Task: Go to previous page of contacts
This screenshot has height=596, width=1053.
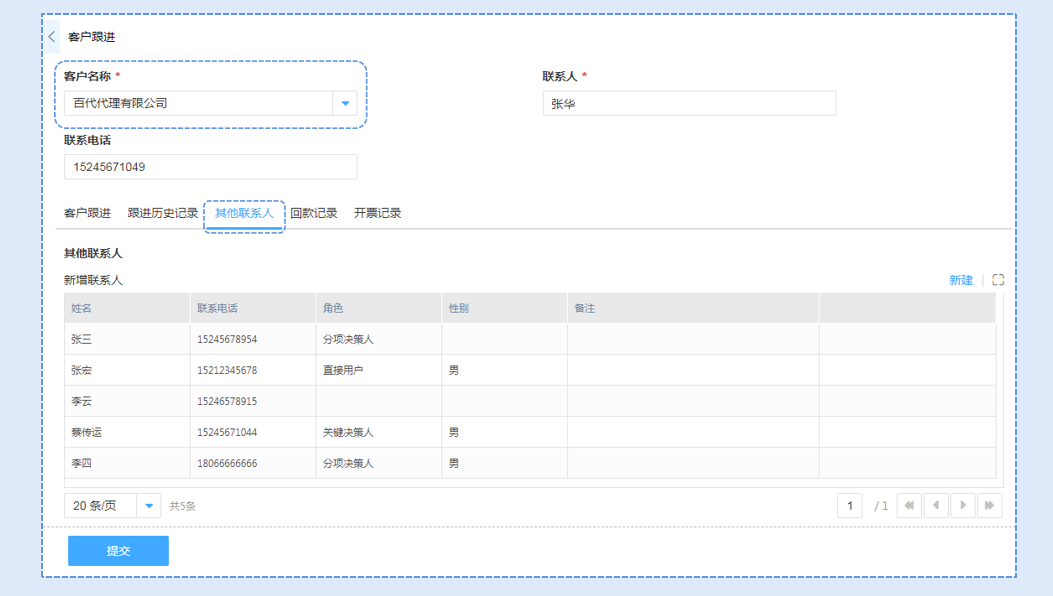Action: (936, 506)
